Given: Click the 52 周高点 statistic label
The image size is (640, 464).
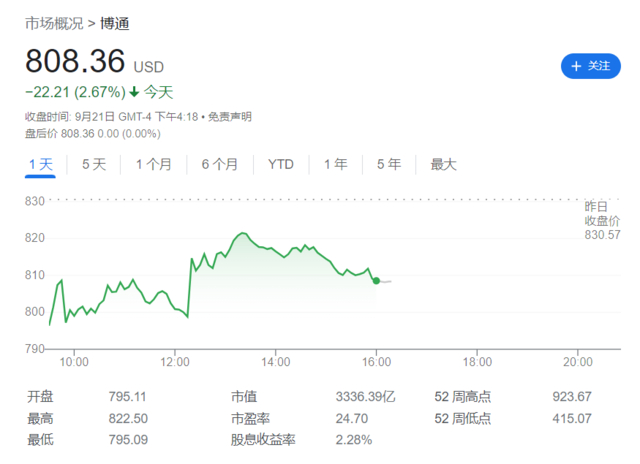Looking at the screenshot, I should [462, 396].
